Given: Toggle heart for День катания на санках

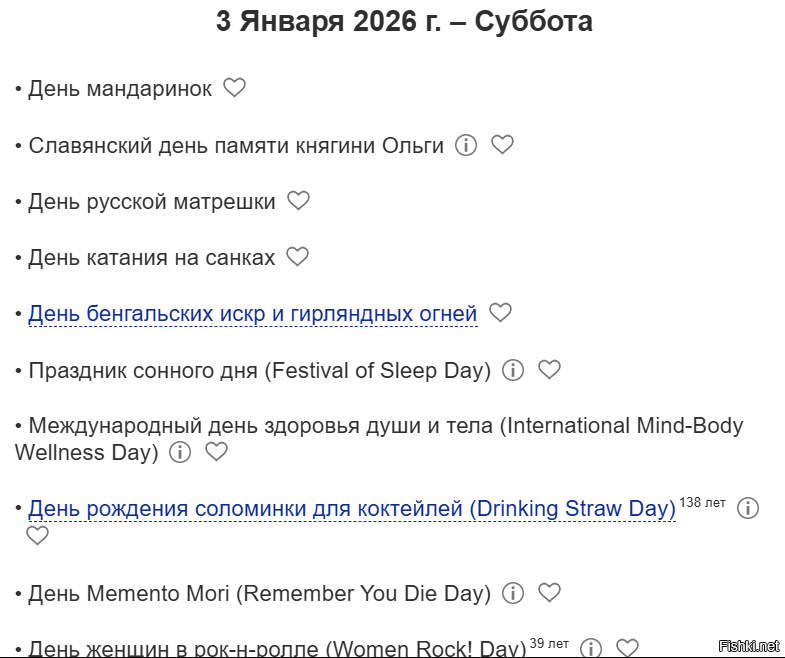Looking at the screenshot, I should coord(297,257).
